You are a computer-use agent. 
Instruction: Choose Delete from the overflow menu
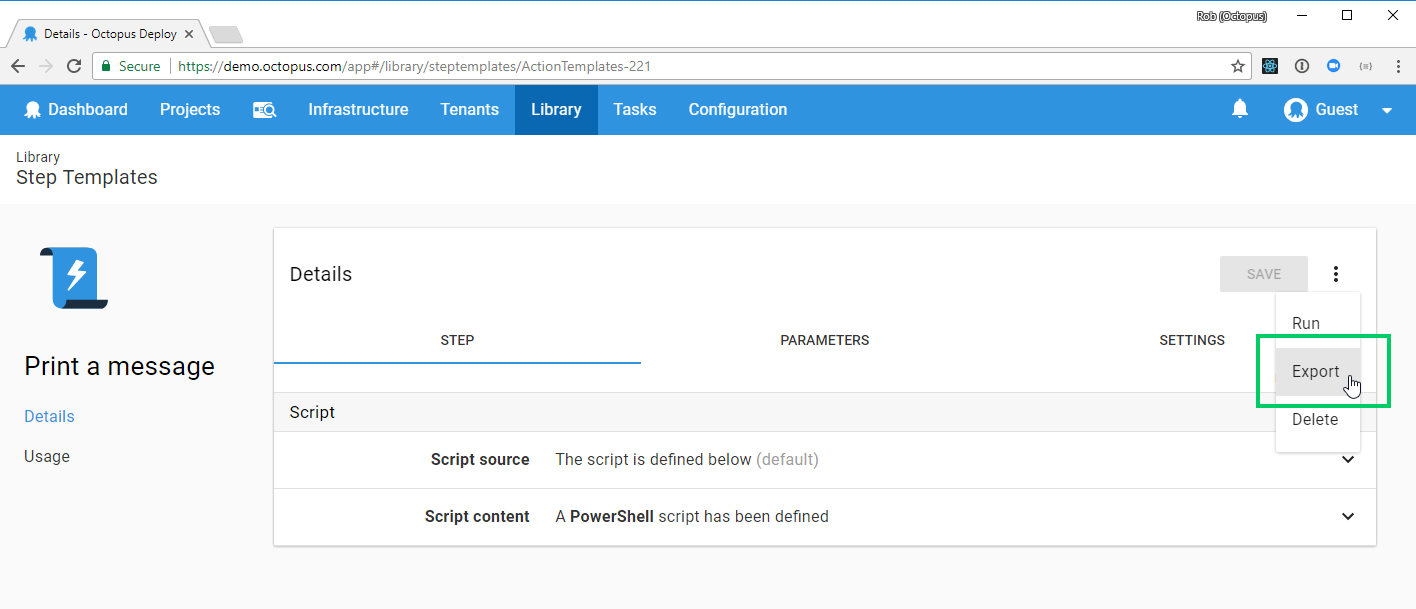pyautogui.click(x=1317, y=419)
